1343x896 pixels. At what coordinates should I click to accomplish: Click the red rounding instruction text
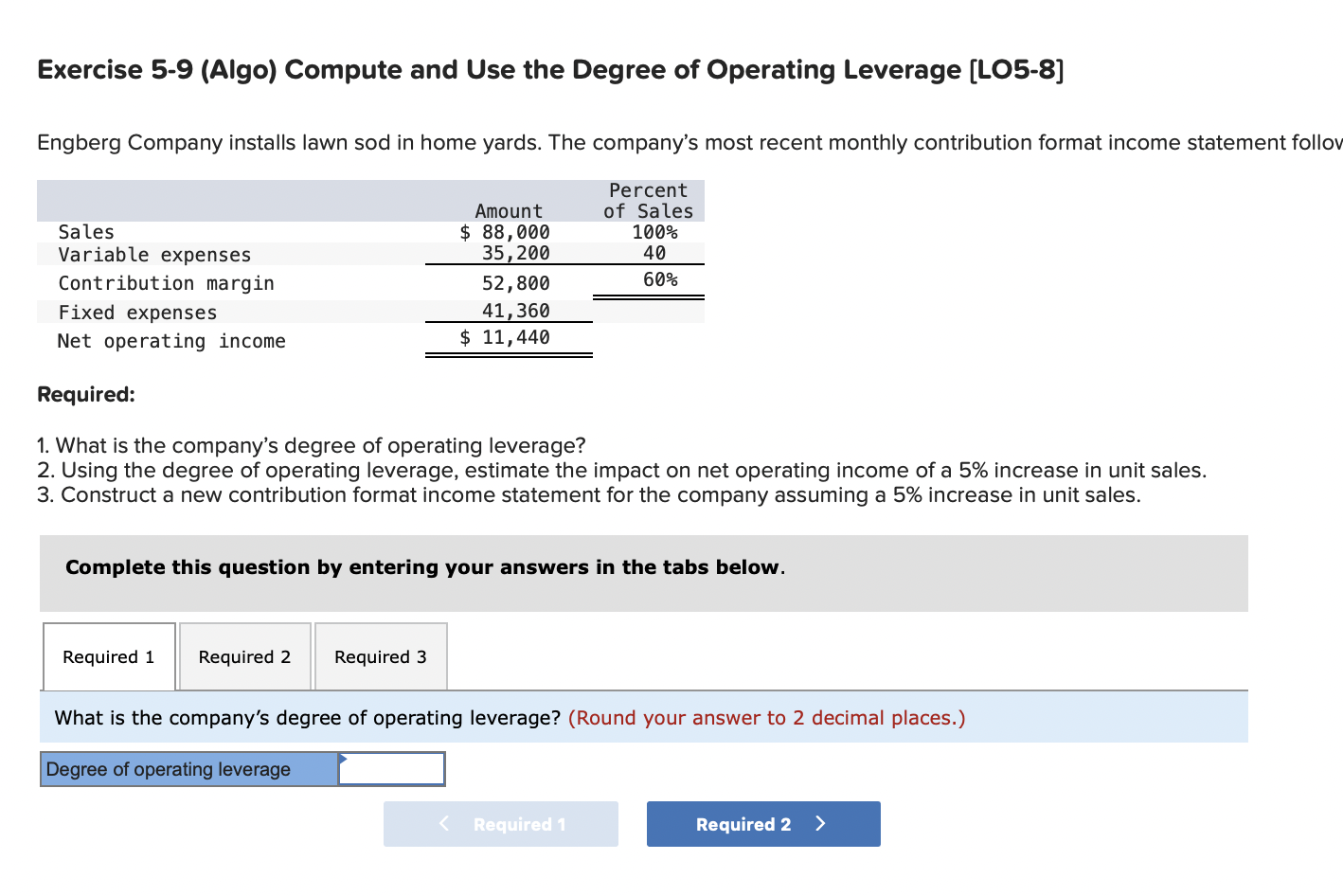(x=765, y=717)
